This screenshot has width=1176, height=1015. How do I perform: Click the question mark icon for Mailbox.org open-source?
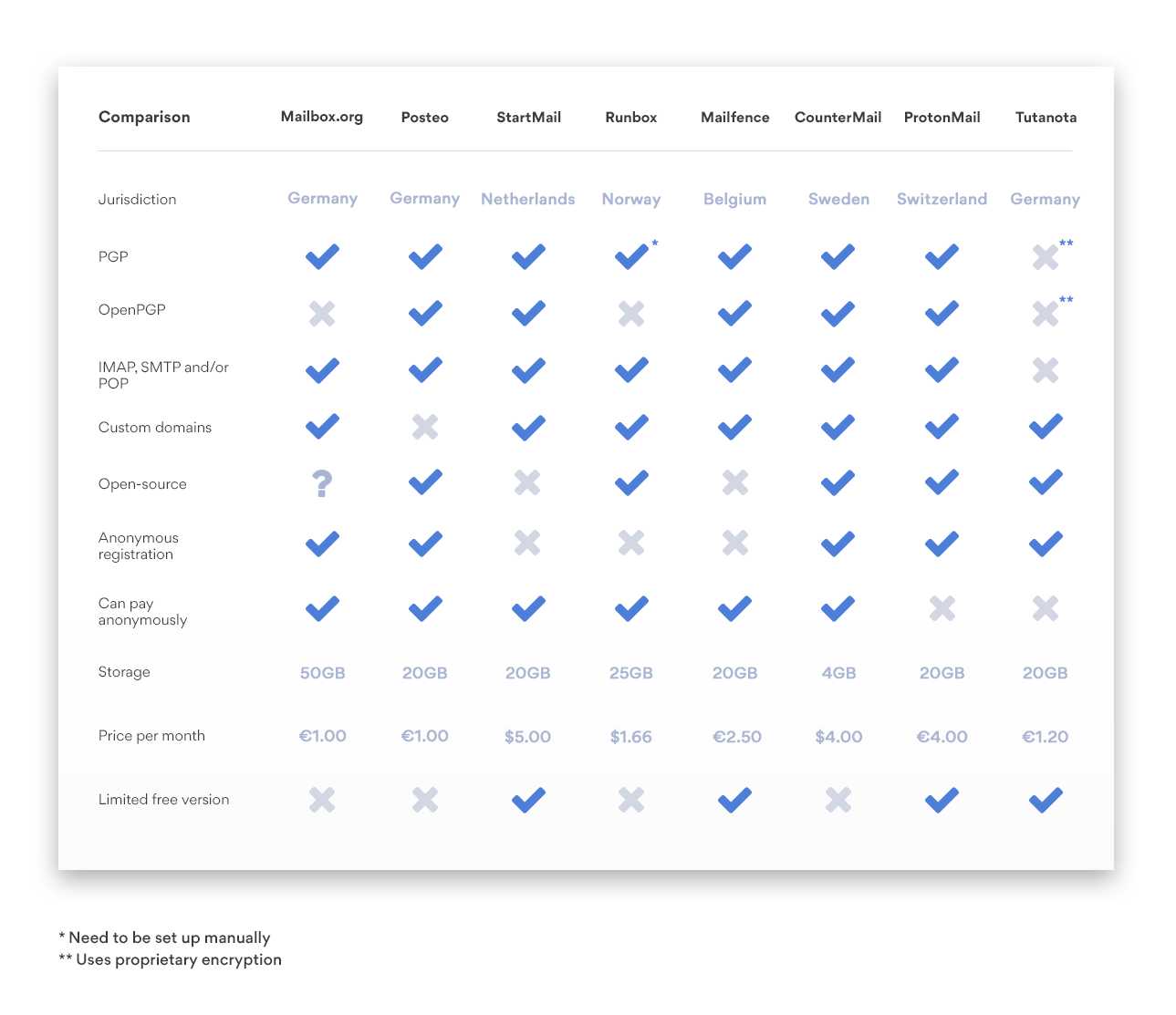[322, 483]
